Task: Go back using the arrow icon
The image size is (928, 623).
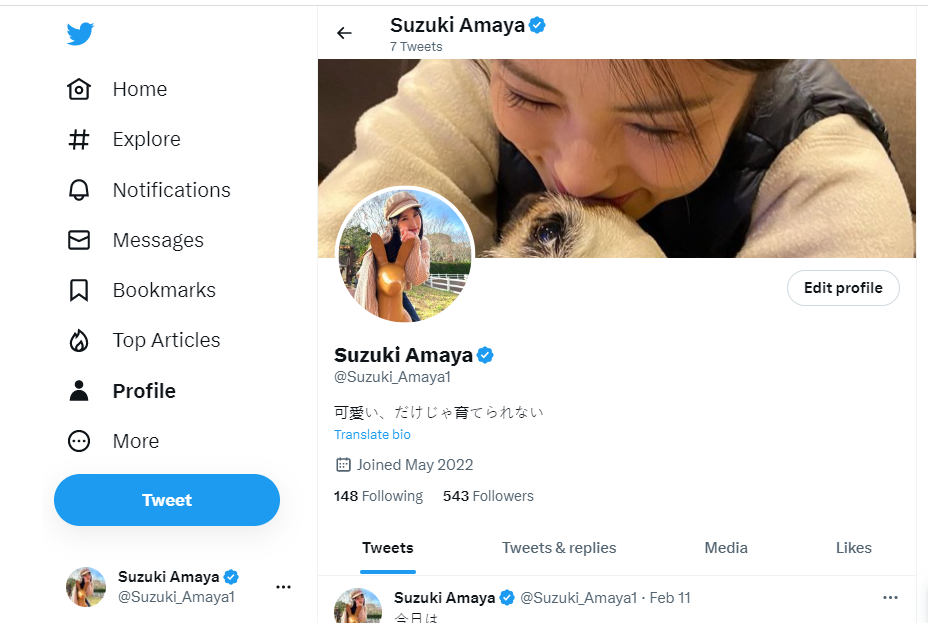Action: (344, 33)
